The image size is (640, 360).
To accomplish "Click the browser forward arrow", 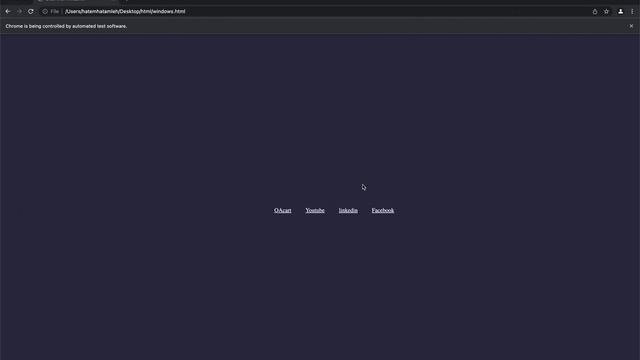I will tap(19, 11).
